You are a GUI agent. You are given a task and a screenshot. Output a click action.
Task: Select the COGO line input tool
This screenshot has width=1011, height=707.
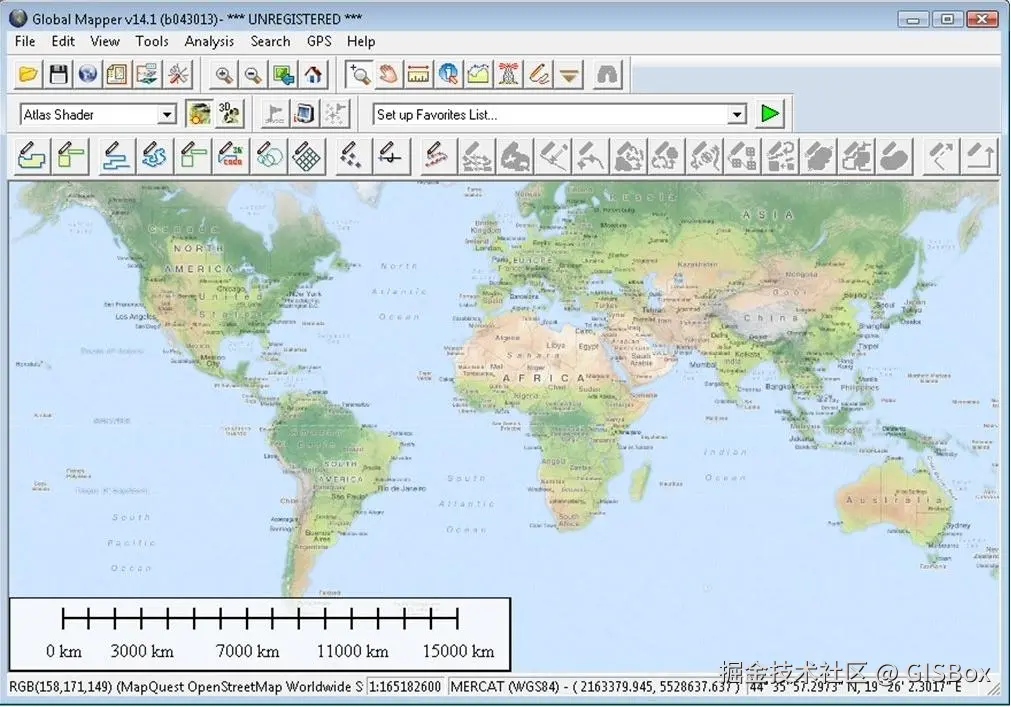click(x=231, y=157)
